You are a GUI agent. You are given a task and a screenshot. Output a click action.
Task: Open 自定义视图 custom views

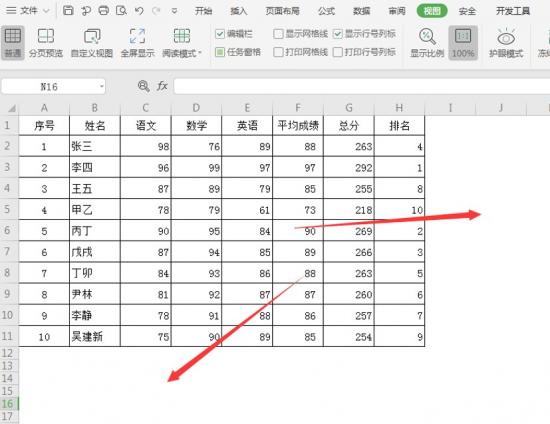click(92, 42)
